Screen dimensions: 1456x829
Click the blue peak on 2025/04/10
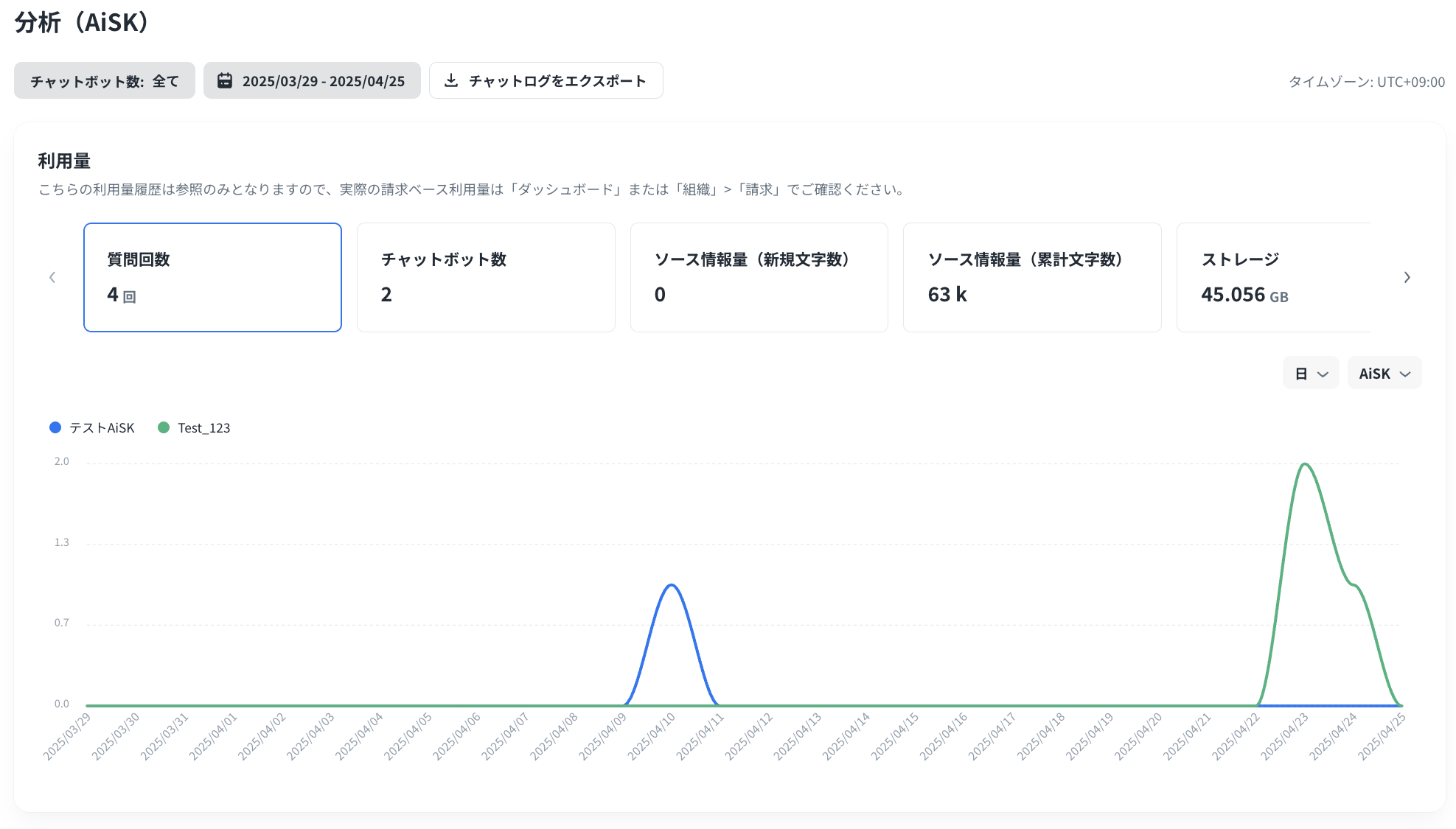671,585
